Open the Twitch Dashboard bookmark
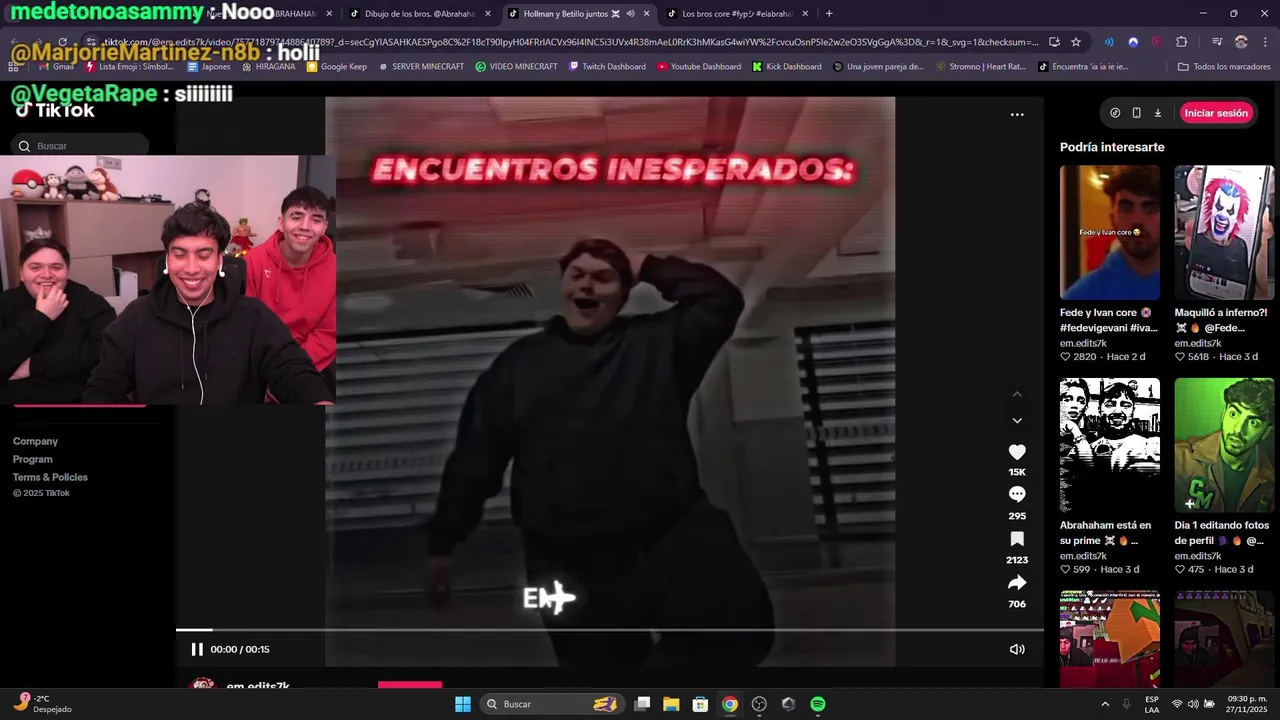The height and width of the screenshot is (720, 1280). pyautogui.click(x=608, y=67)
